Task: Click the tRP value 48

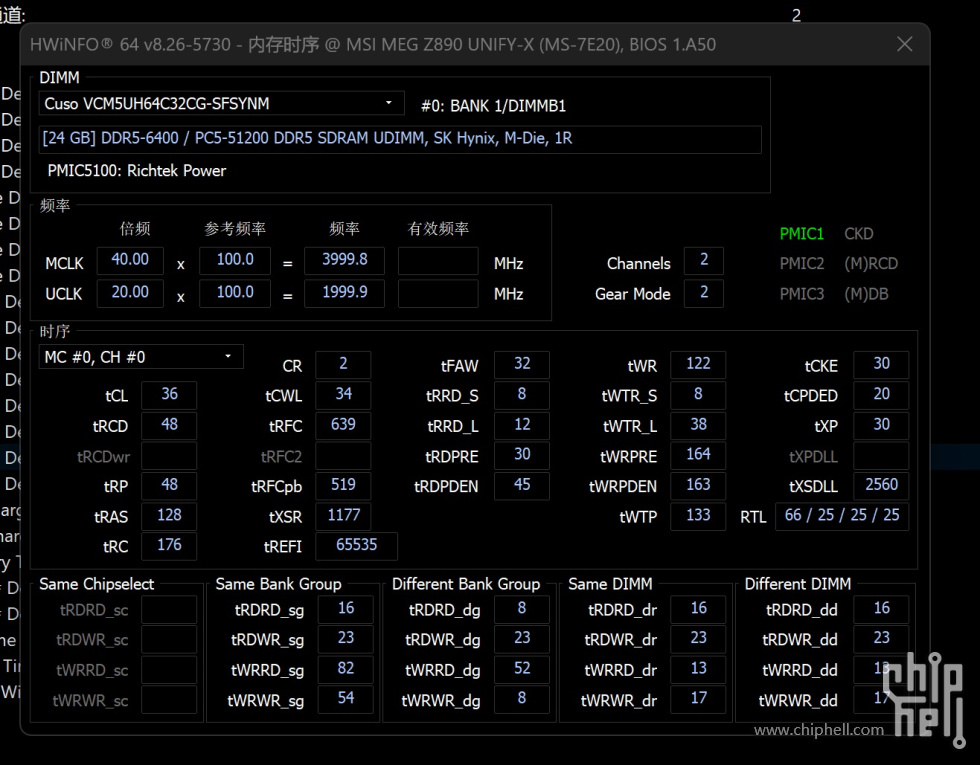Action: point(169,485)
